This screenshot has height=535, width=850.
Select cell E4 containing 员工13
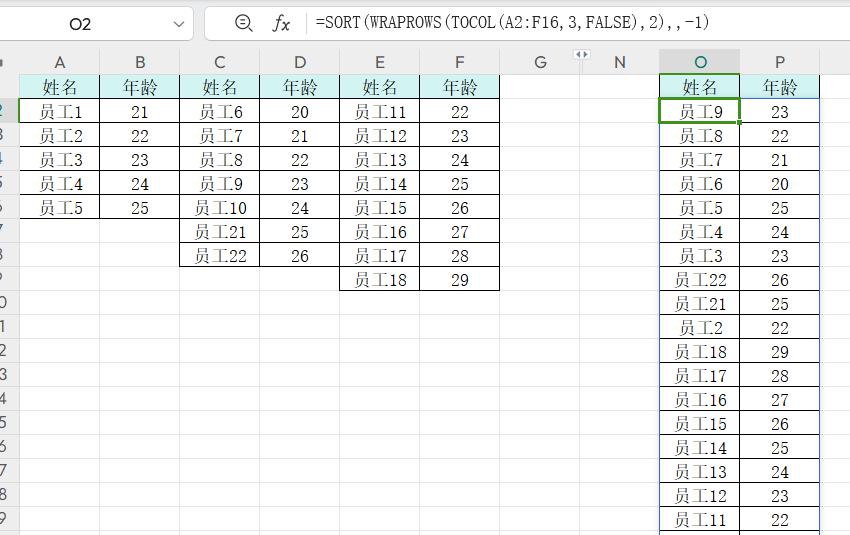[379, 159]
